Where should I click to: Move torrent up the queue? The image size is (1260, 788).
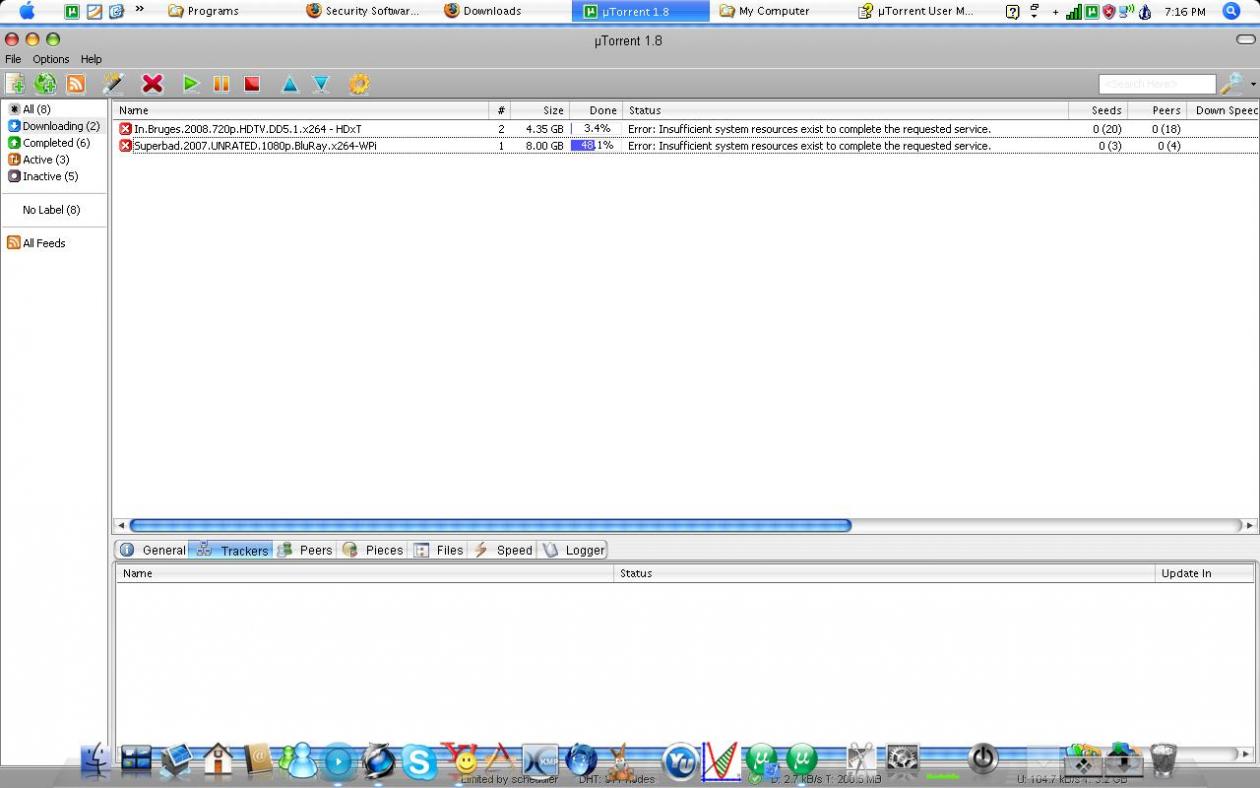tap(290, 84)
